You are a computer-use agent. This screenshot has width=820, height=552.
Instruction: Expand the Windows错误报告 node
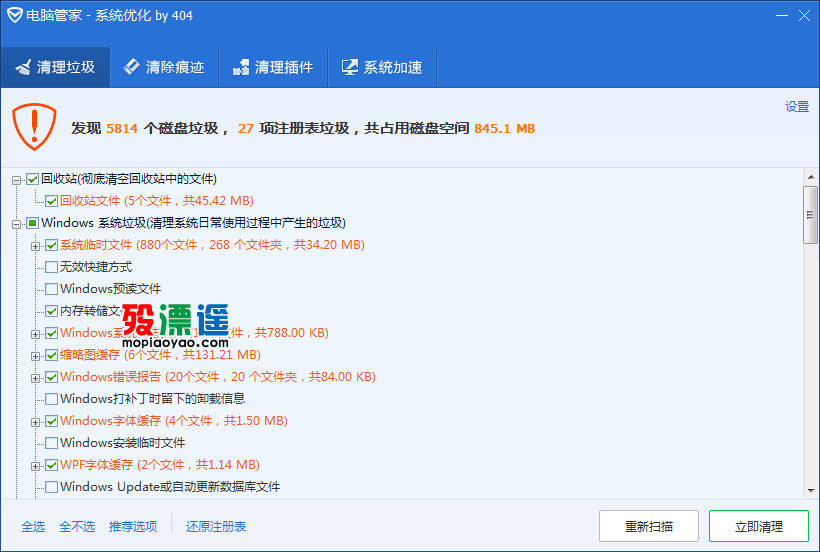point(35,378)
